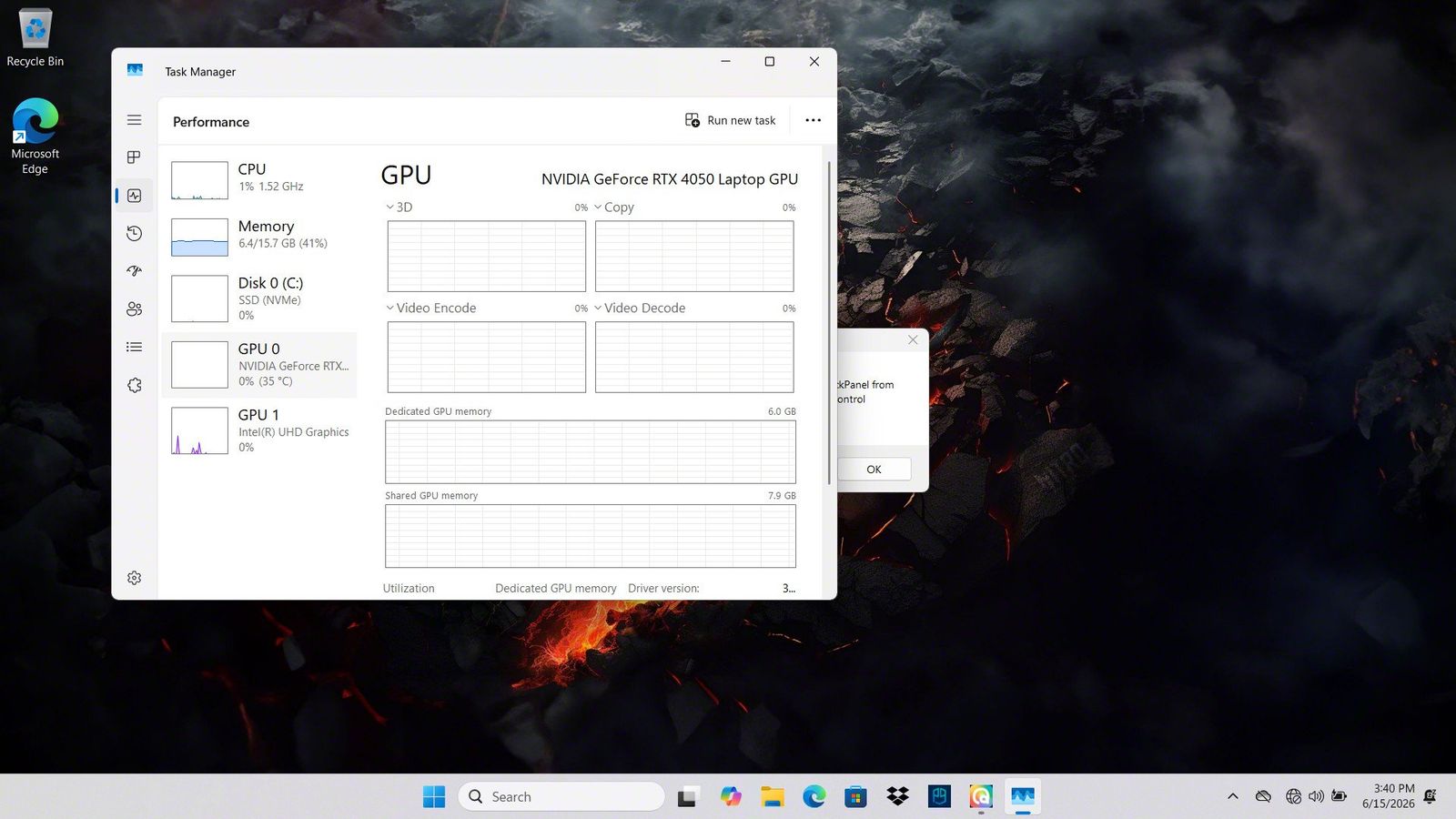
Task: Open the 3D engine dropdown chevron
Action: 390,207
